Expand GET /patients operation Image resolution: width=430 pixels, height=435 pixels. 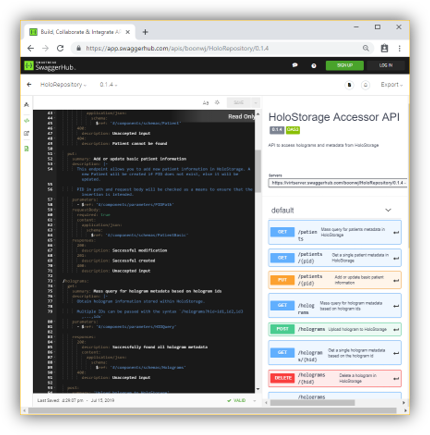point(335,232)
